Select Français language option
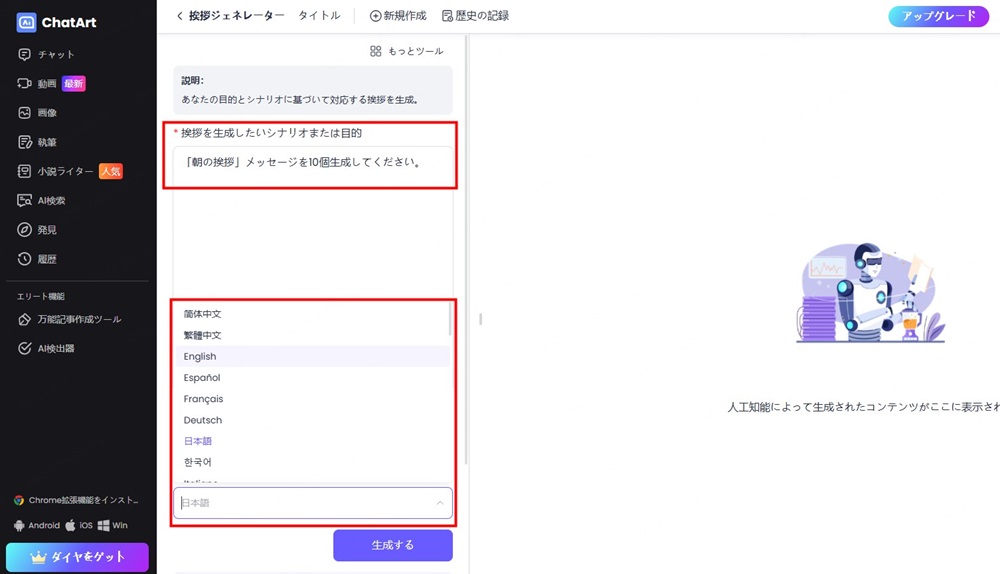 (203, 399)
